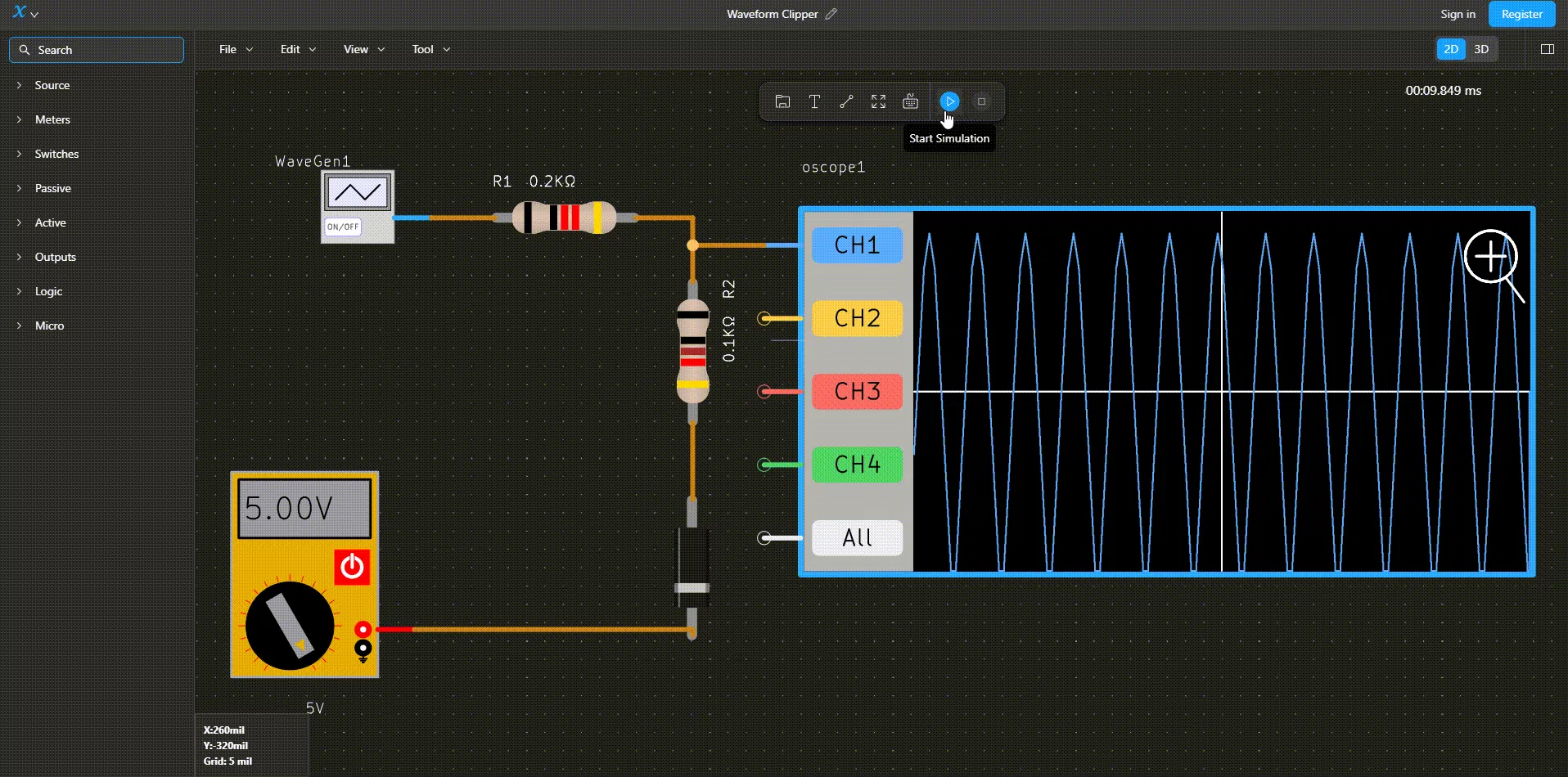The height and width of the screenshot is (777, 1568).
Task: Click the stop simulation button
Action: click(981, 101)
